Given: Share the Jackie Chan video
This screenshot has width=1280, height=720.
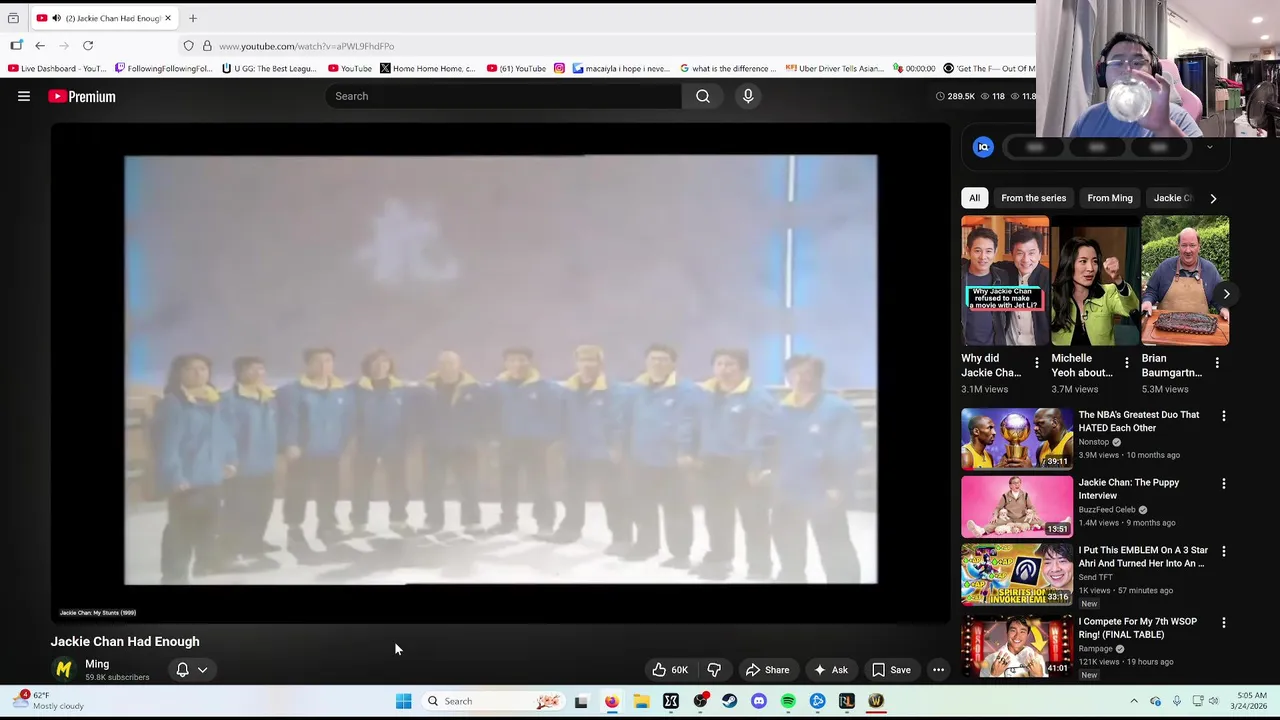Looking at the screenshot, I should 767,670.
